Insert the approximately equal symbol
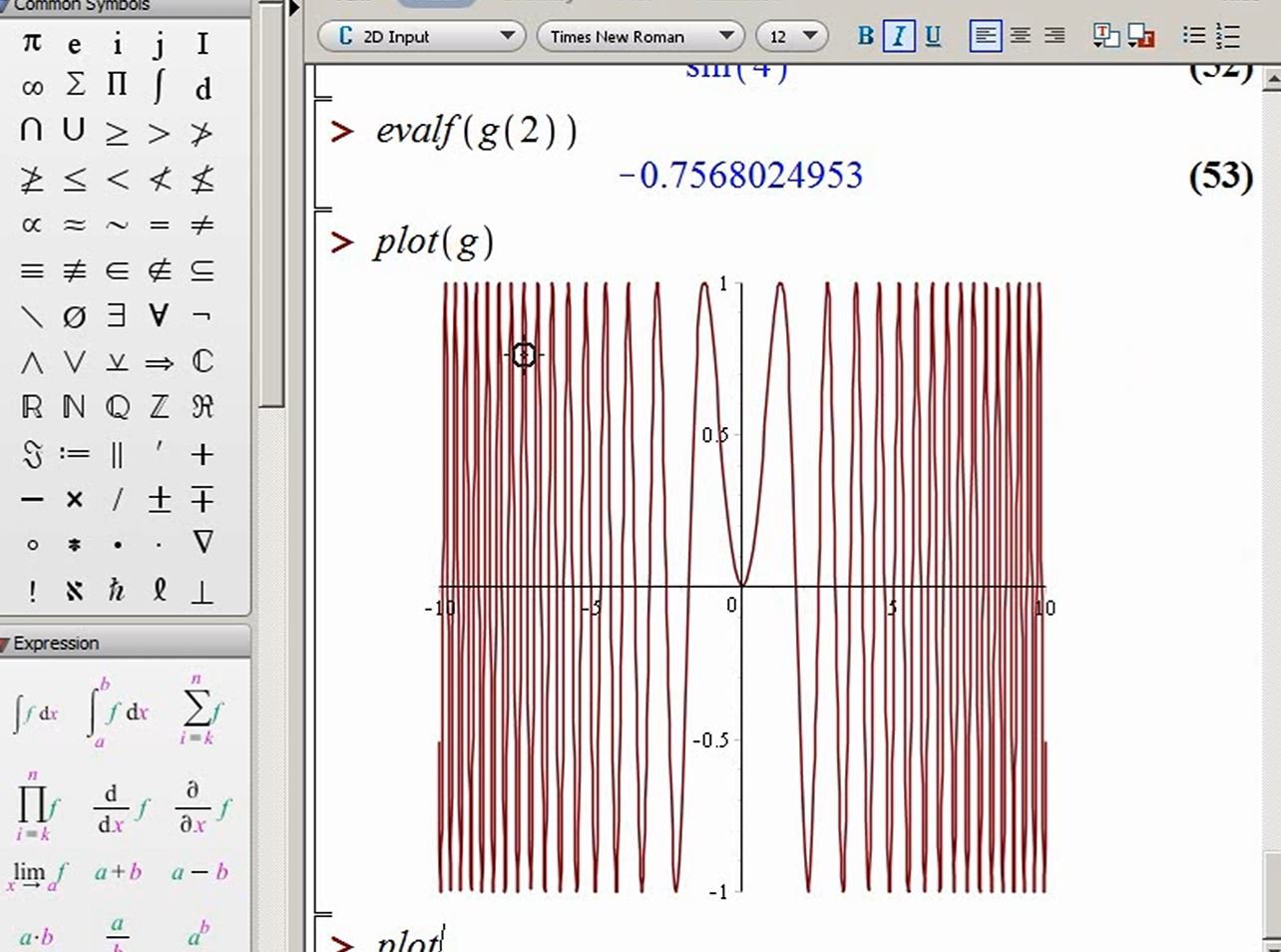 pyautogui.click(x=74, y=225)
